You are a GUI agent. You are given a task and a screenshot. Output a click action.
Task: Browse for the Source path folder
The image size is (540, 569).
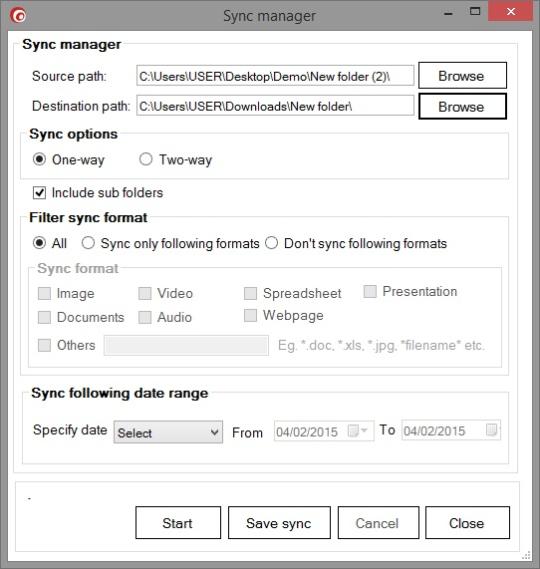click(x=462, y=75)
